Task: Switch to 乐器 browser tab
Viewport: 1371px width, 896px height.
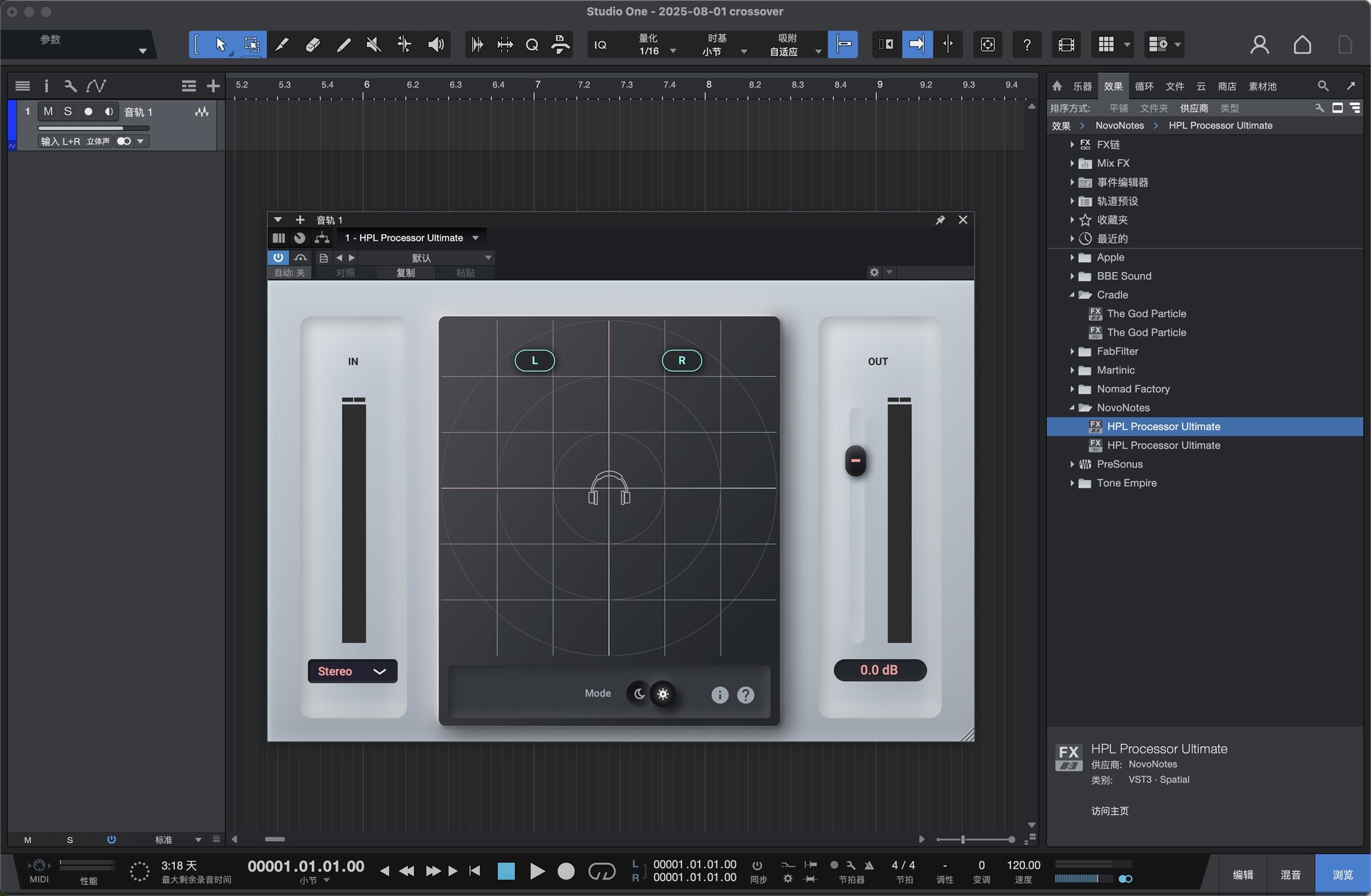Action: [1083, 86]
